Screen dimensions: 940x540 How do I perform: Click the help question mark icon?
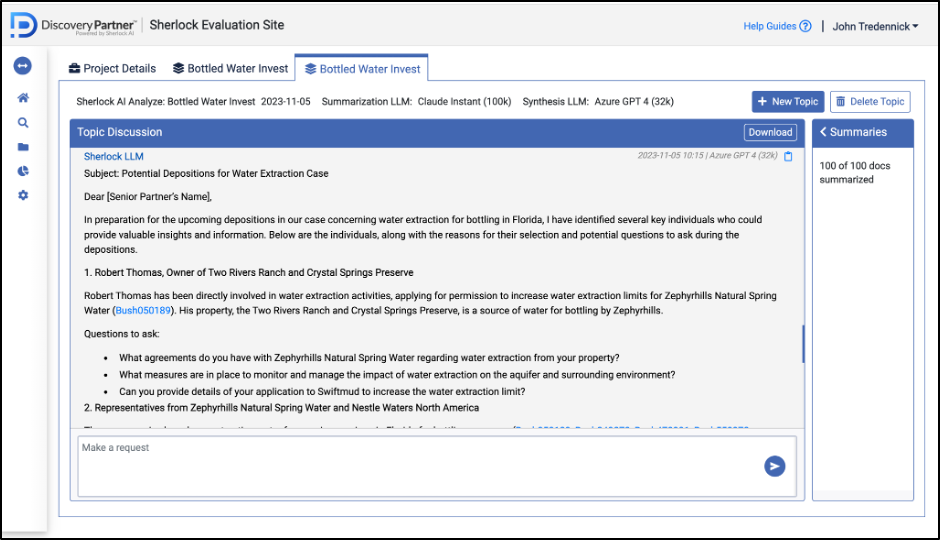click(806, 26)
